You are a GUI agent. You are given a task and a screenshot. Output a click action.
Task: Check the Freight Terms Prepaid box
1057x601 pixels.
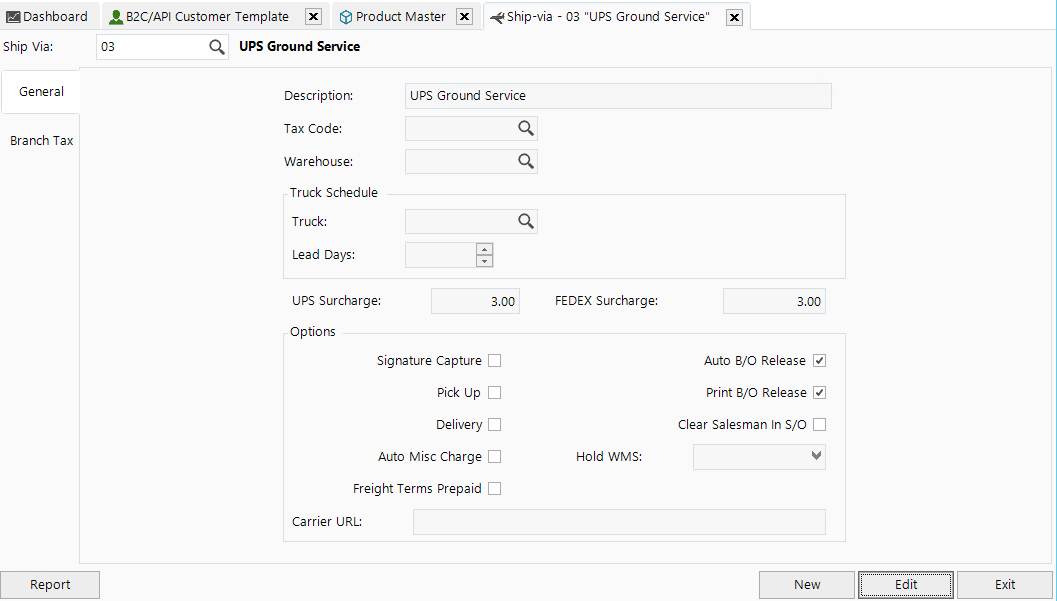pyautogui.click(x=494, y=488)
